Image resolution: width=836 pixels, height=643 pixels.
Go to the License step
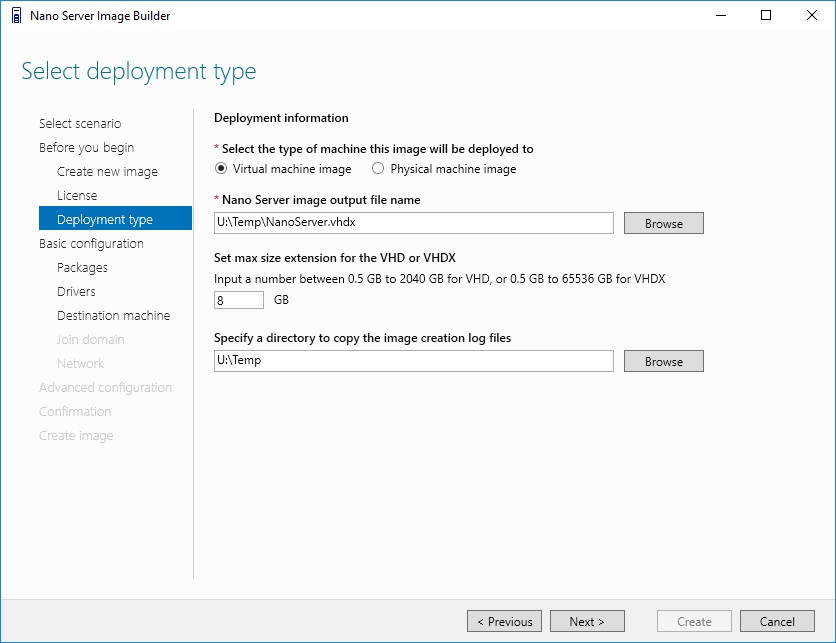pyautogui.click(x=77, y=196)
